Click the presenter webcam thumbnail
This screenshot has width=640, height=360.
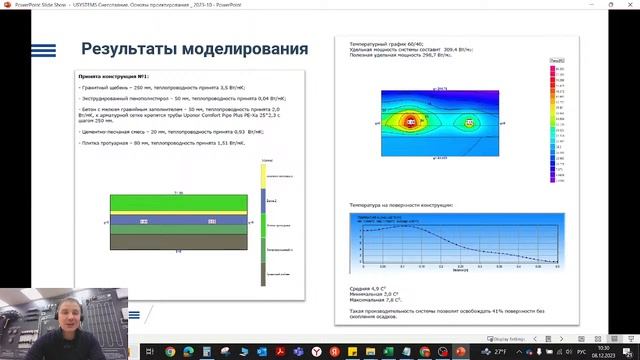pyautogui.click(x=64, y=324)
